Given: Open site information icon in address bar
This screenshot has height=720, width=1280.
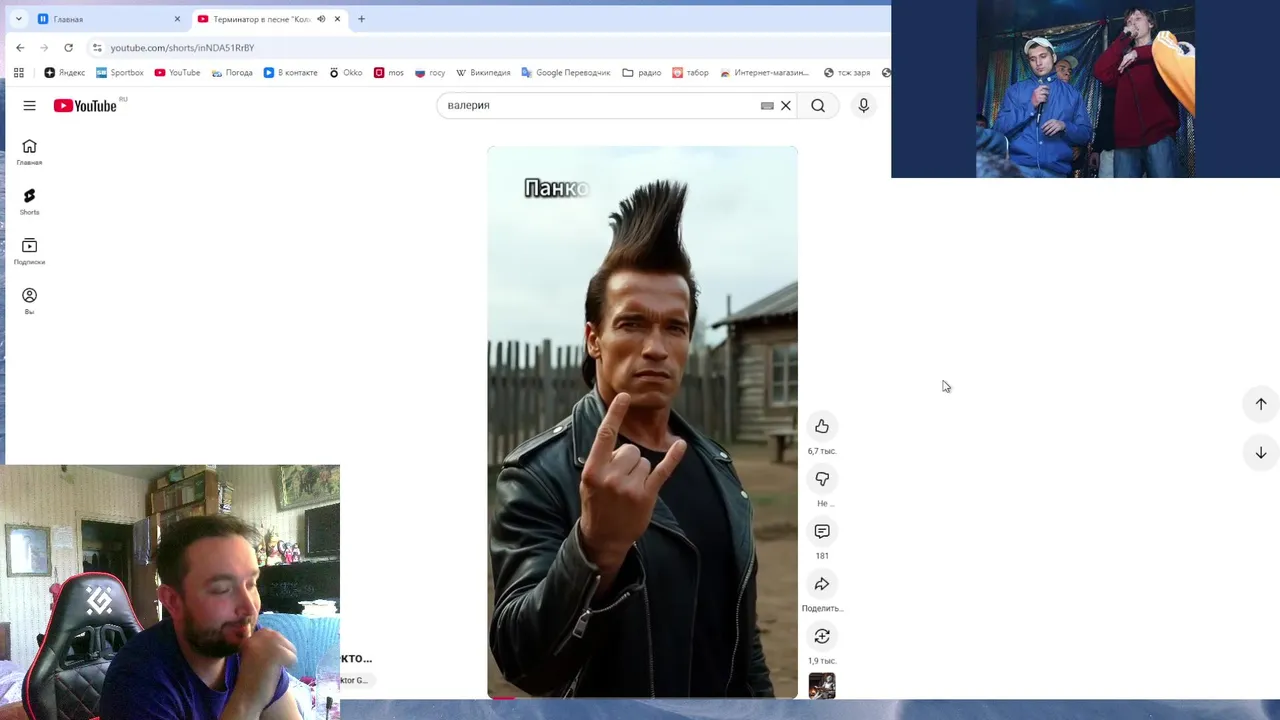Looking at the screenshot, I should pyautogui.click(x=97, y=47).
